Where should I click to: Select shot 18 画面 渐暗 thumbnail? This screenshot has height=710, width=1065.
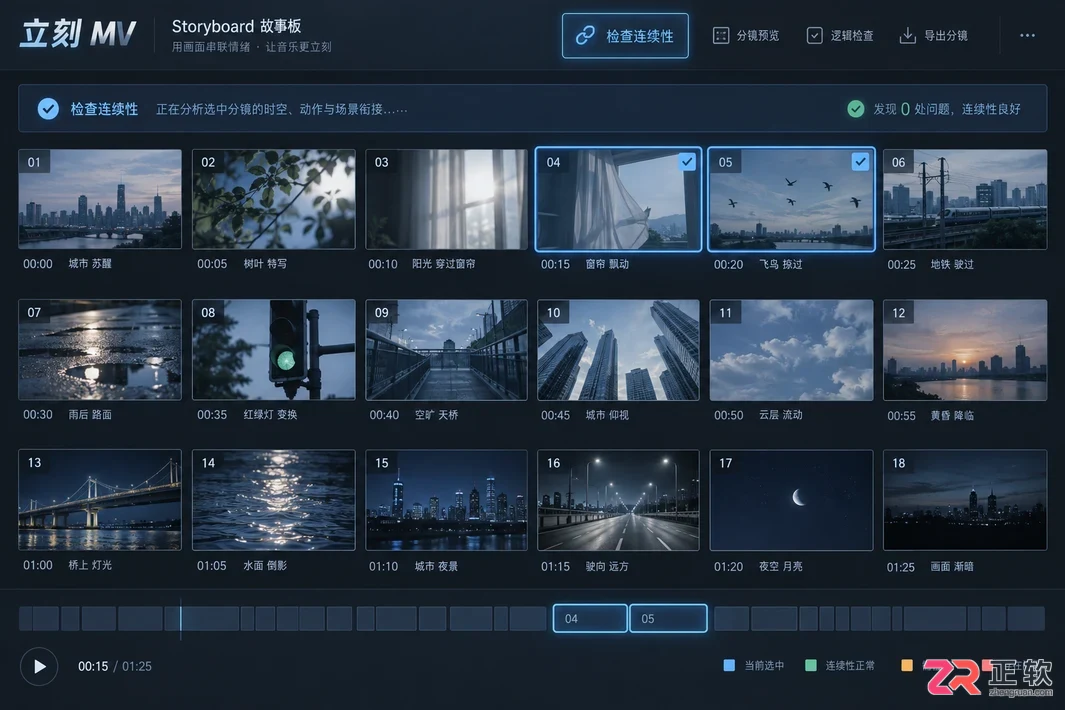pyautogui.click(x=965, y=500)
